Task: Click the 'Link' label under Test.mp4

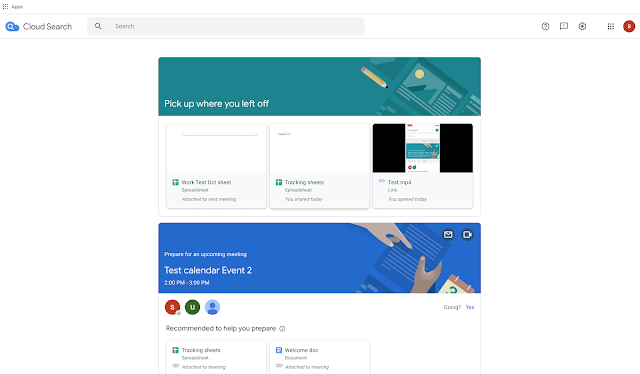Action: [x=392, y=190]
